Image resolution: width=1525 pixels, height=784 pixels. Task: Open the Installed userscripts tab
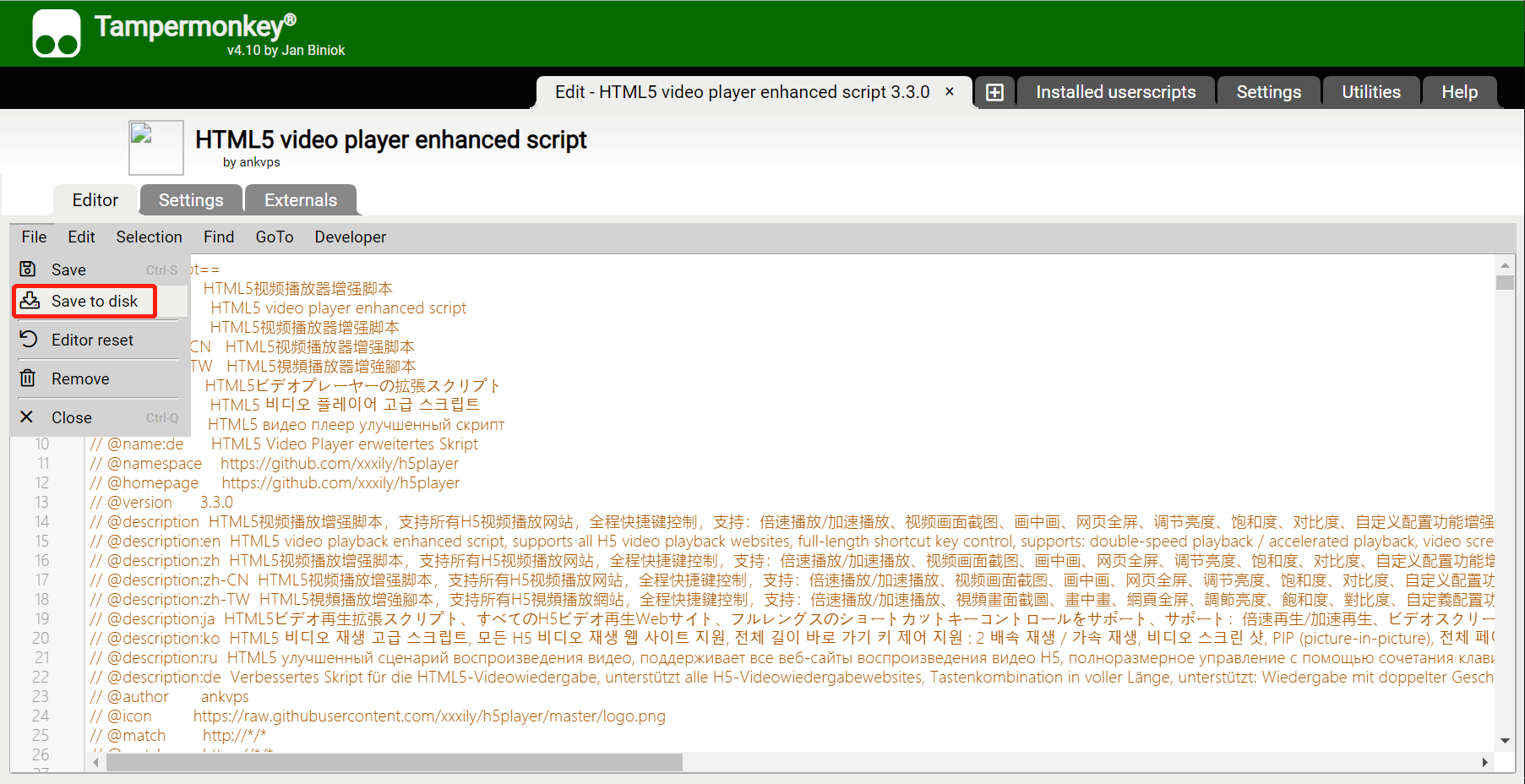[x=1115, y=92]
